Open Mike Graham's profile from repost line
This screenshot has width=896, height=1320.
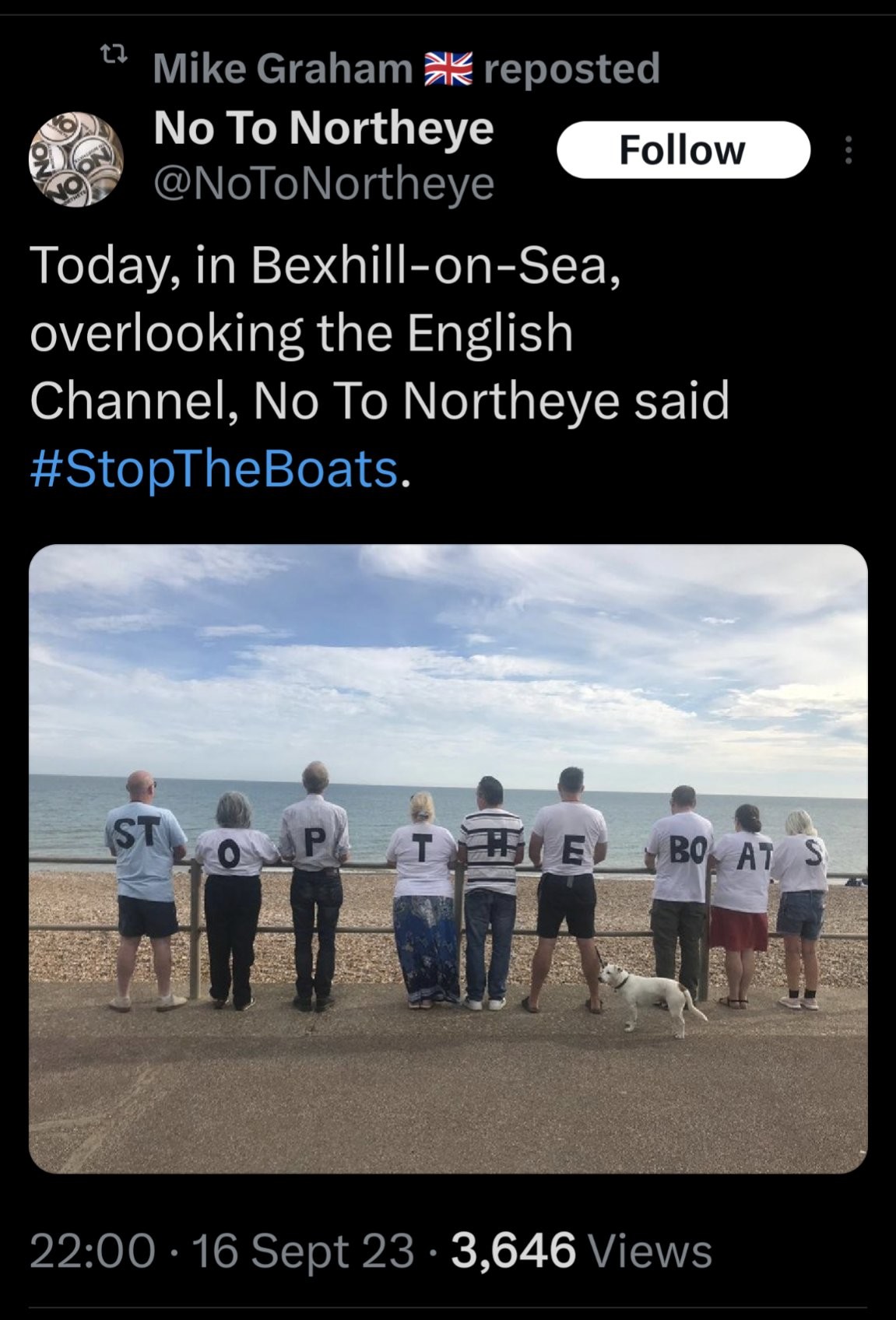283,68
